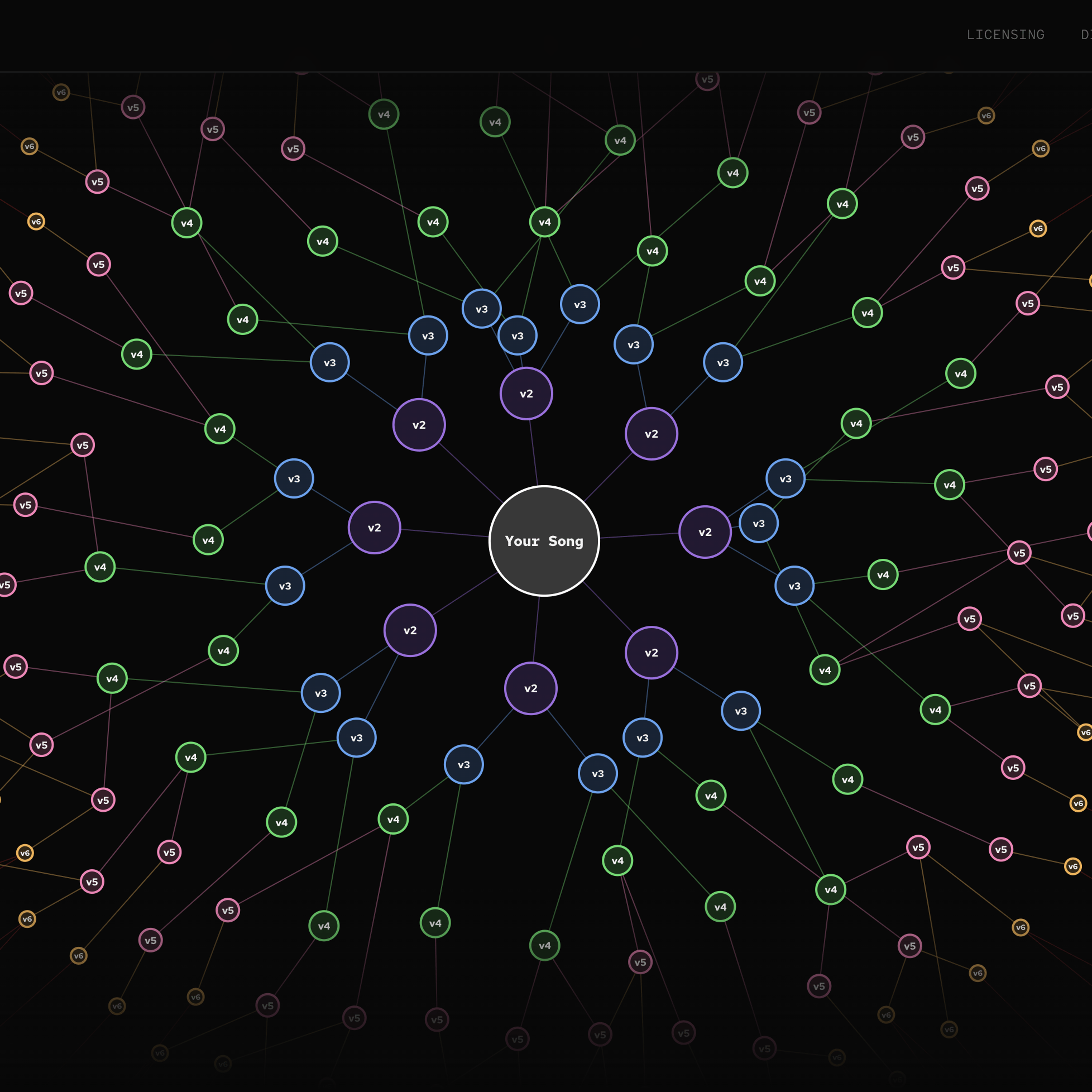
Task: Select the v2 node directly below Your Song
Action: (531, 688)
